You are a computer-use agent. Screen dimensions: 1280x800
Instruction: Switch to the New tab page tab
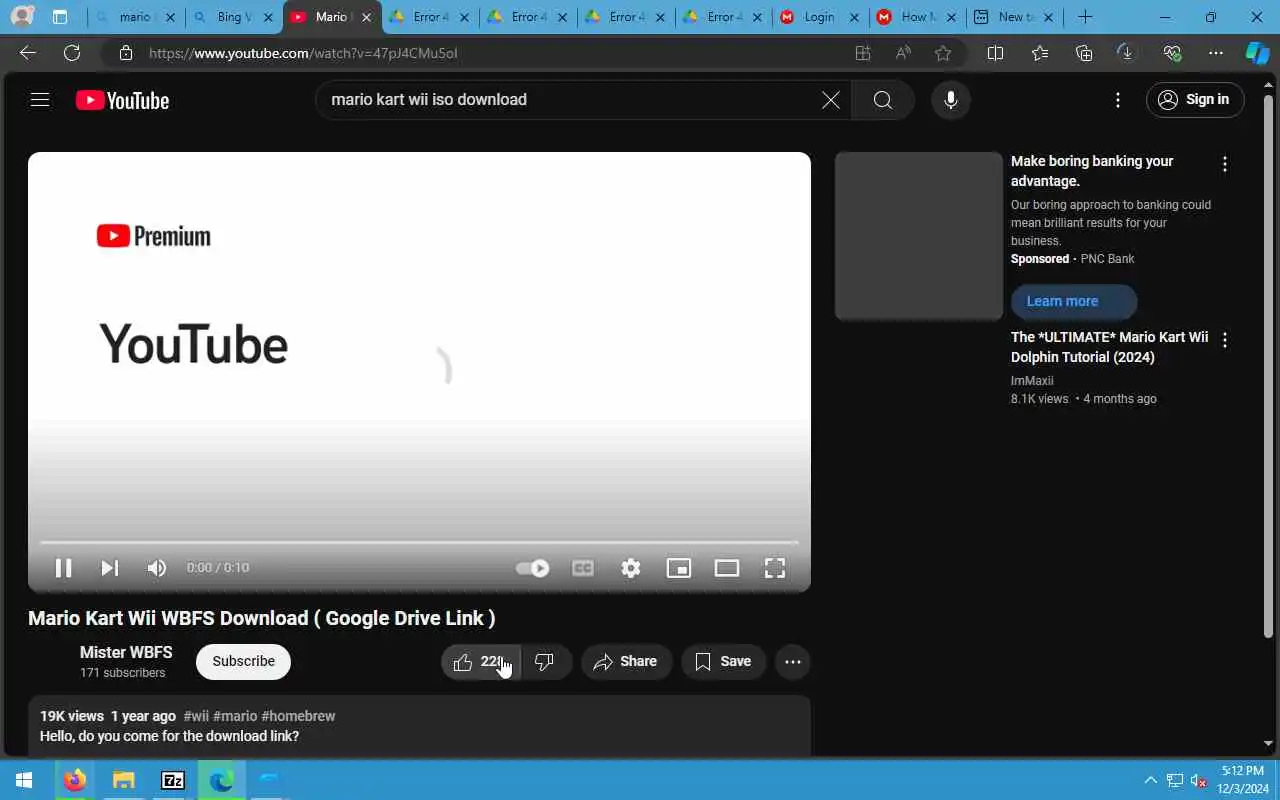point(1015,17)
